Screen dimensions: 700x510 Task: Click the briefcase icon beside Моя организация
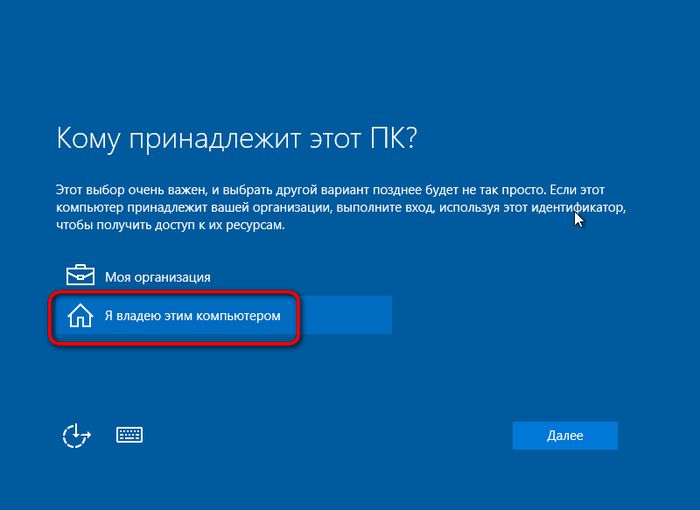(79, 276)
